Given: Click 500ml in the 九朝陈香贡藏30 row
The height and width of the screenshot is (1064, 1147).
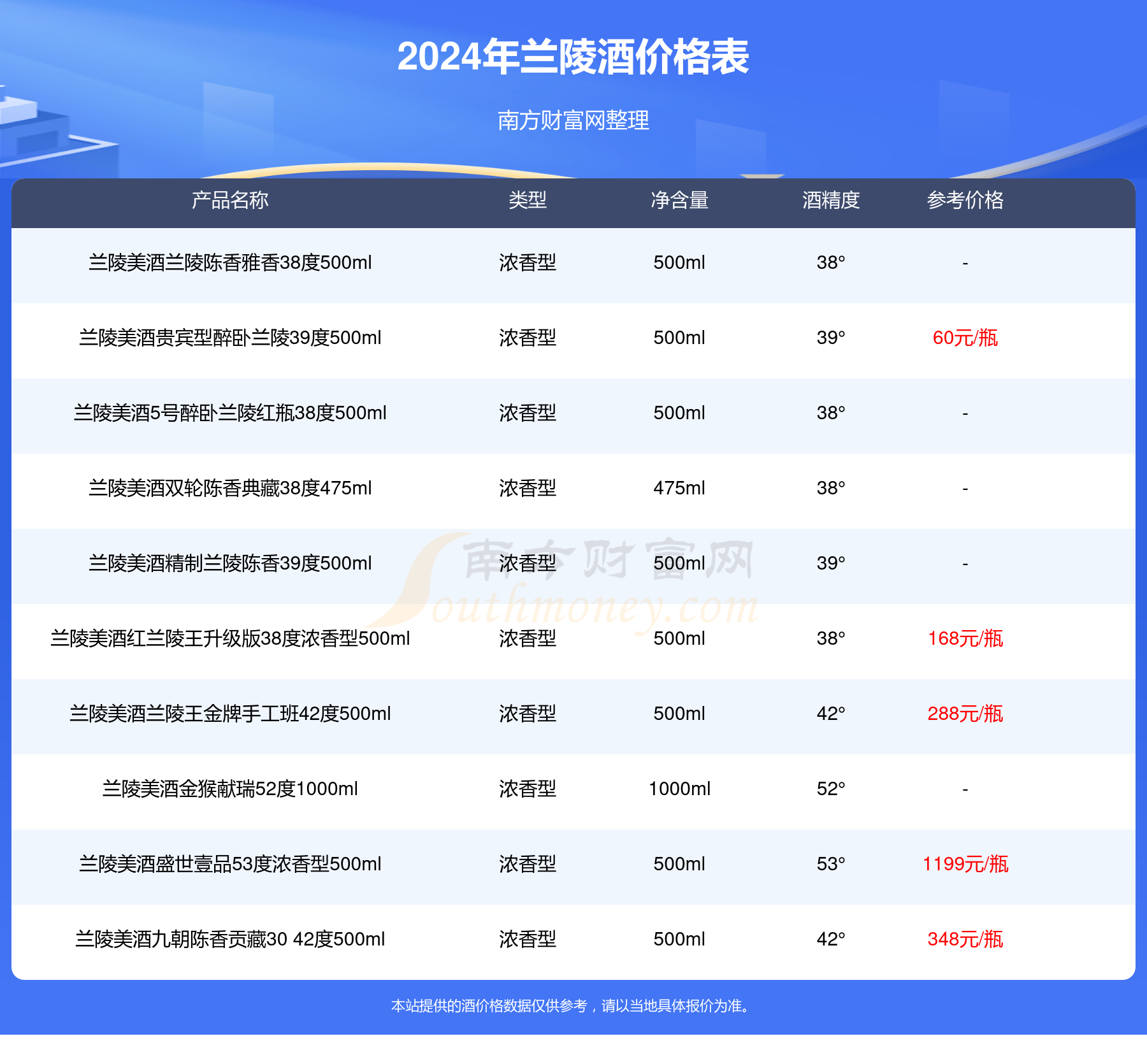Looking at the screenshot, I should 679,939.
